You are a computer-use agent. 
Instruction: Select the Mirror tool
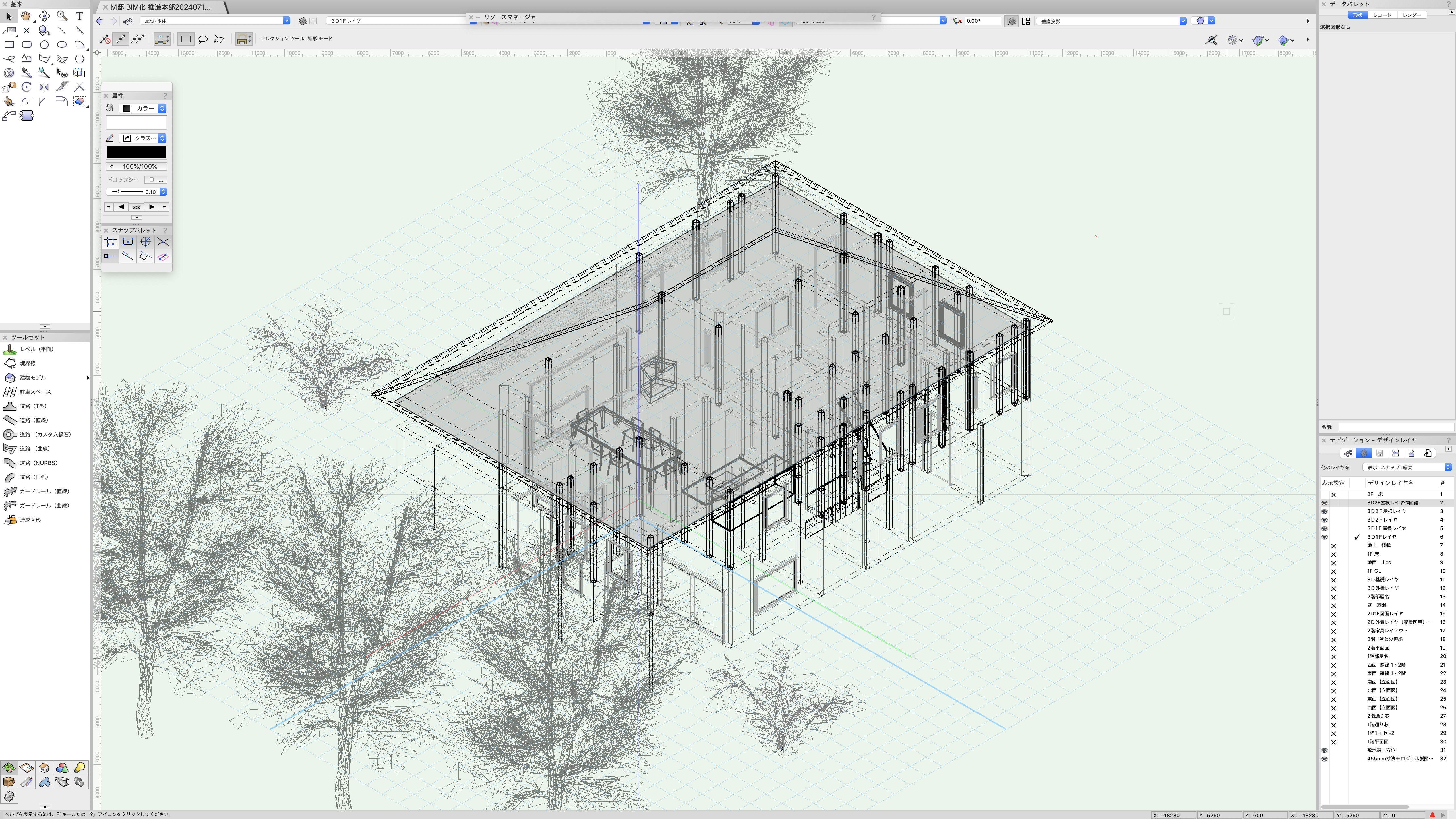44,87
